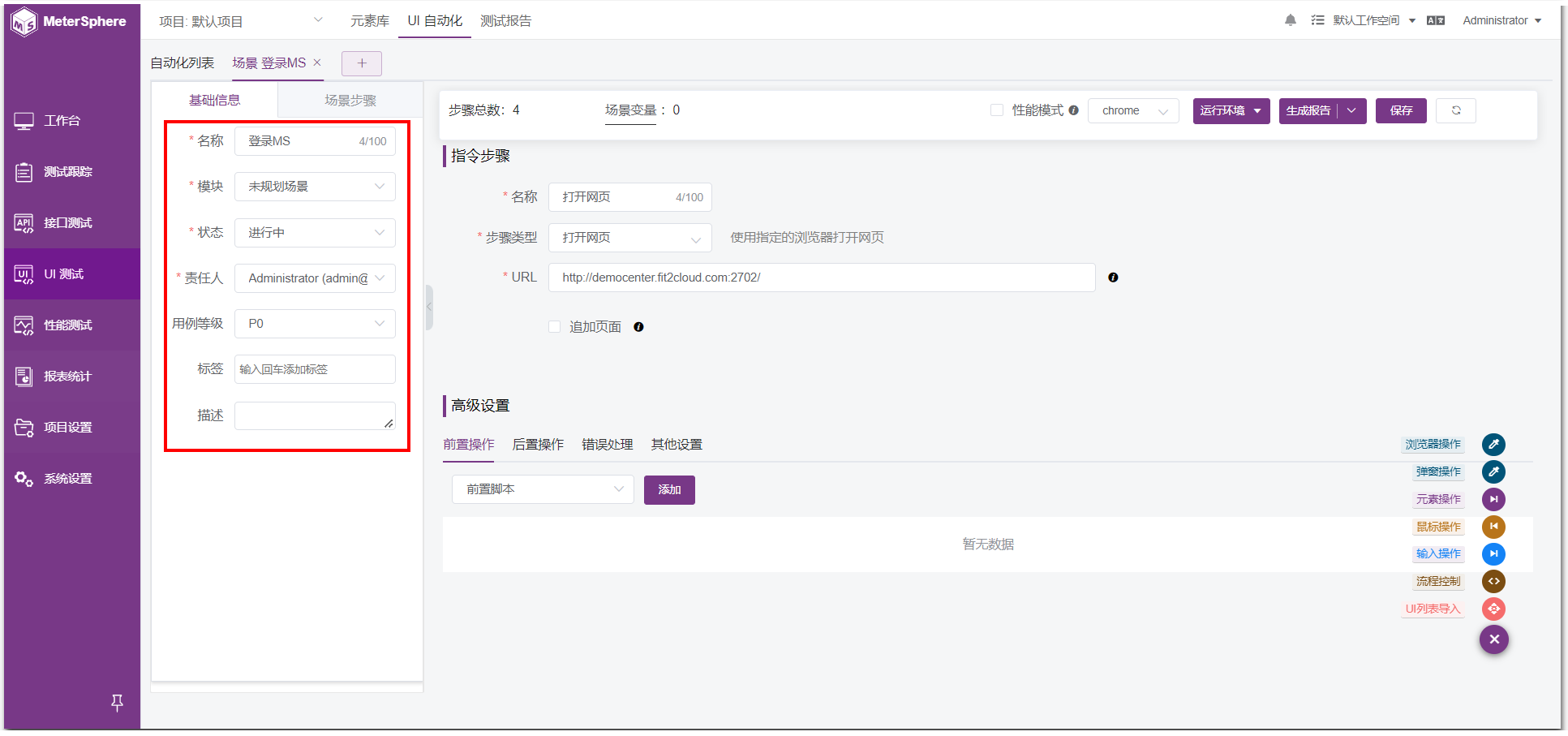Click the language switch icon in header
The width and height of the screenshot is (1568, 736).
(1436, 20)
